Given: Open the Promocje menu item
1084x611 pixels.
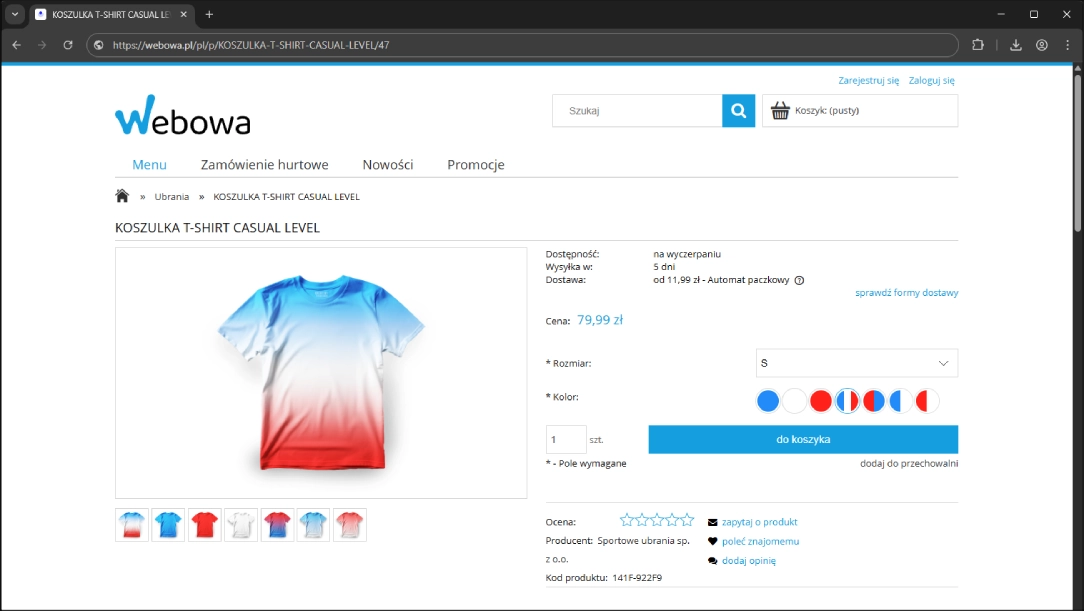Looking at the screenshot, I should (x=475, y=165).
